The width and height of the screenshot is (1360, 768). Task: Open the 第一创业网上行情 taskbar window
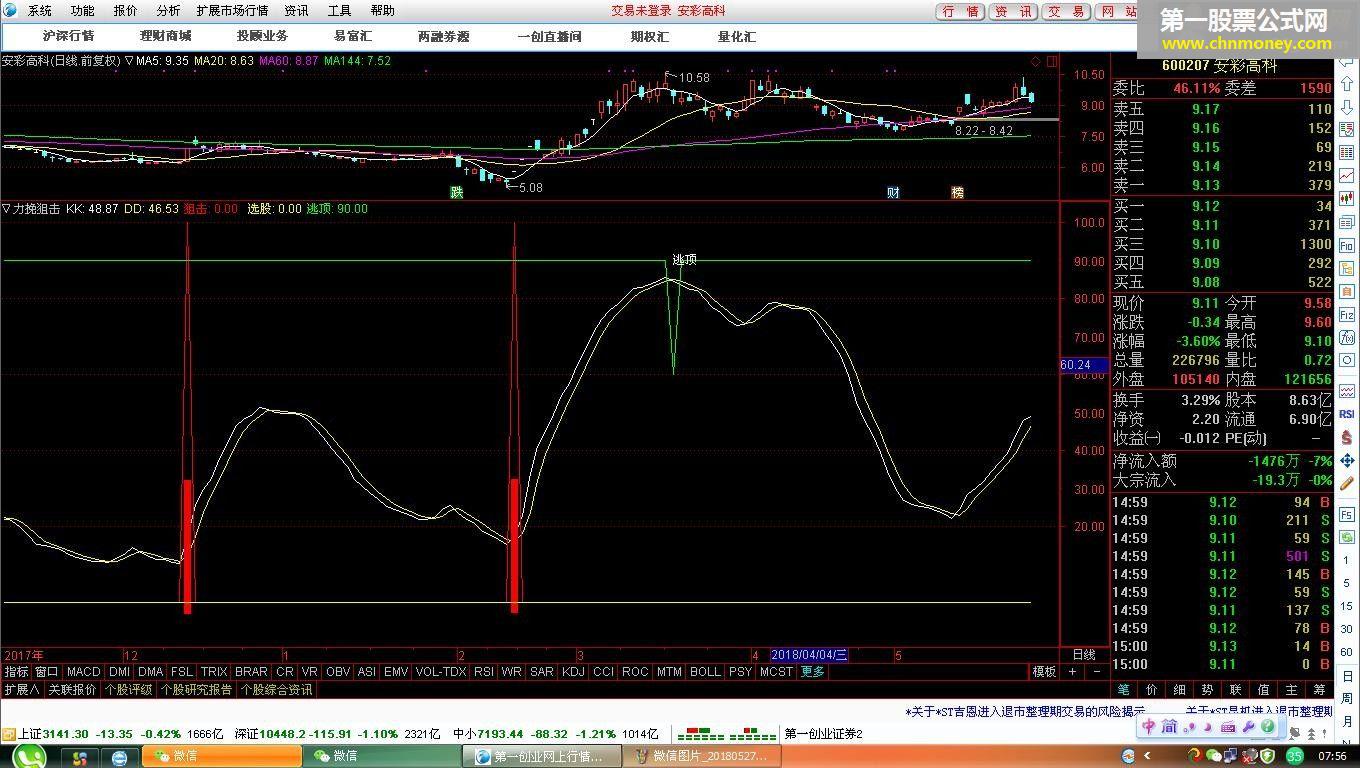point(544,756)
